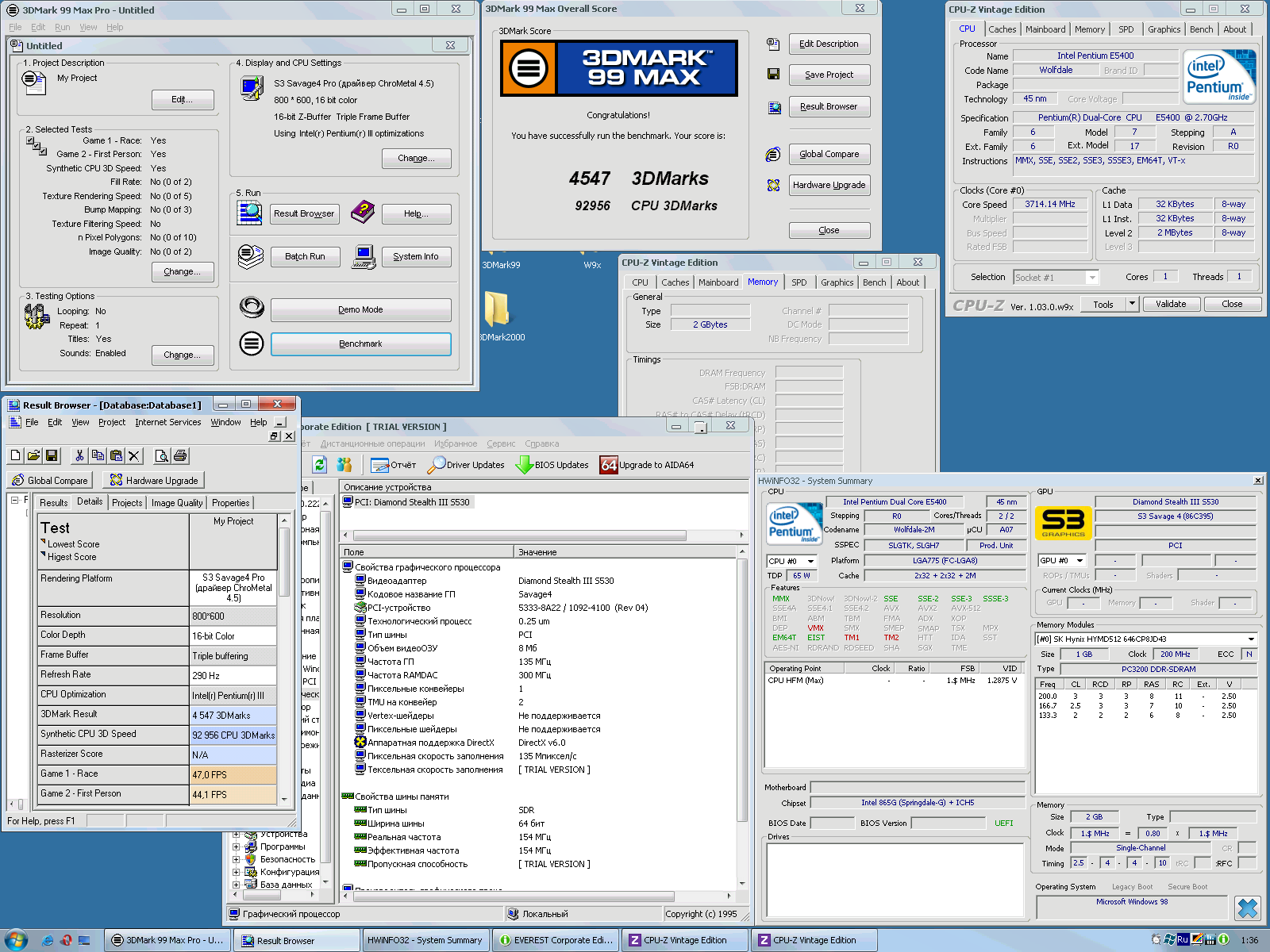Click Change button under Display and CPU Settings
The width and height of the screenshot is (1270, 952).
416,159
